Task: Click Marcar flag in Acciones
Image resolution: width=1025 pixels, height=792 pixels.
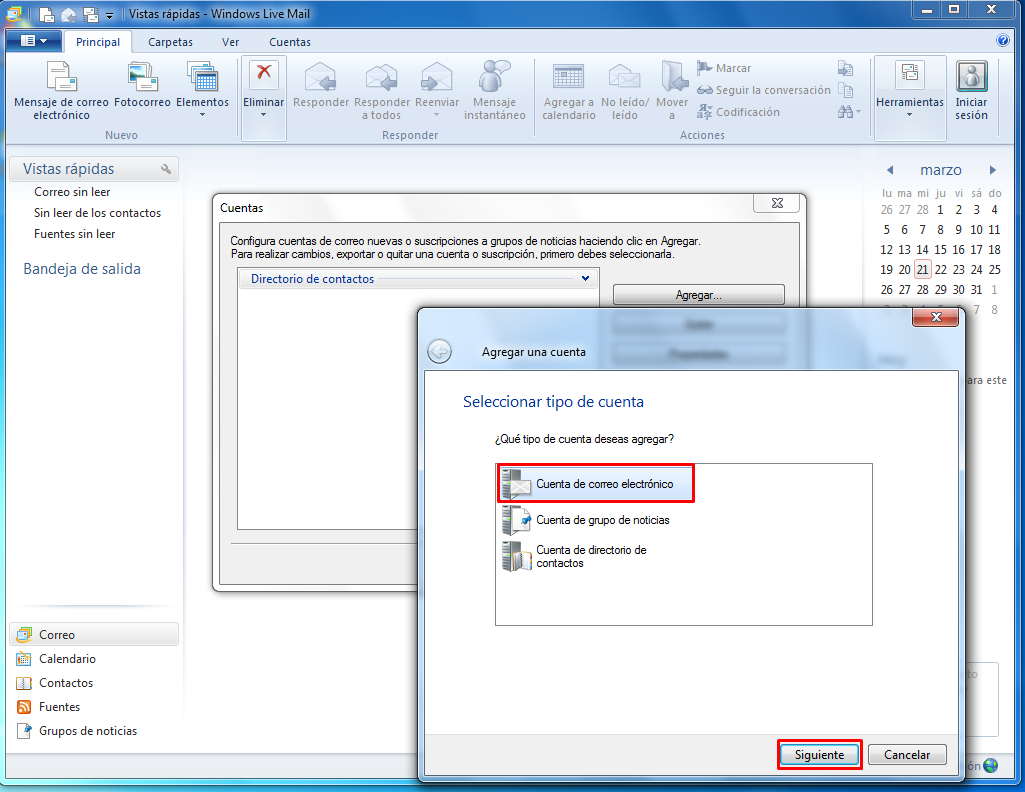Action: 724,68
